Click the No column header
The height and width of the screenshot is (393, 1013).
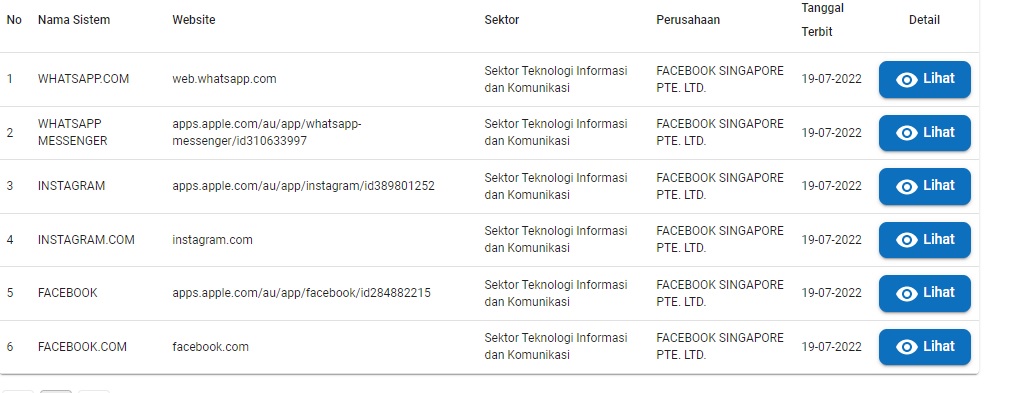click(x=14, y=20)
